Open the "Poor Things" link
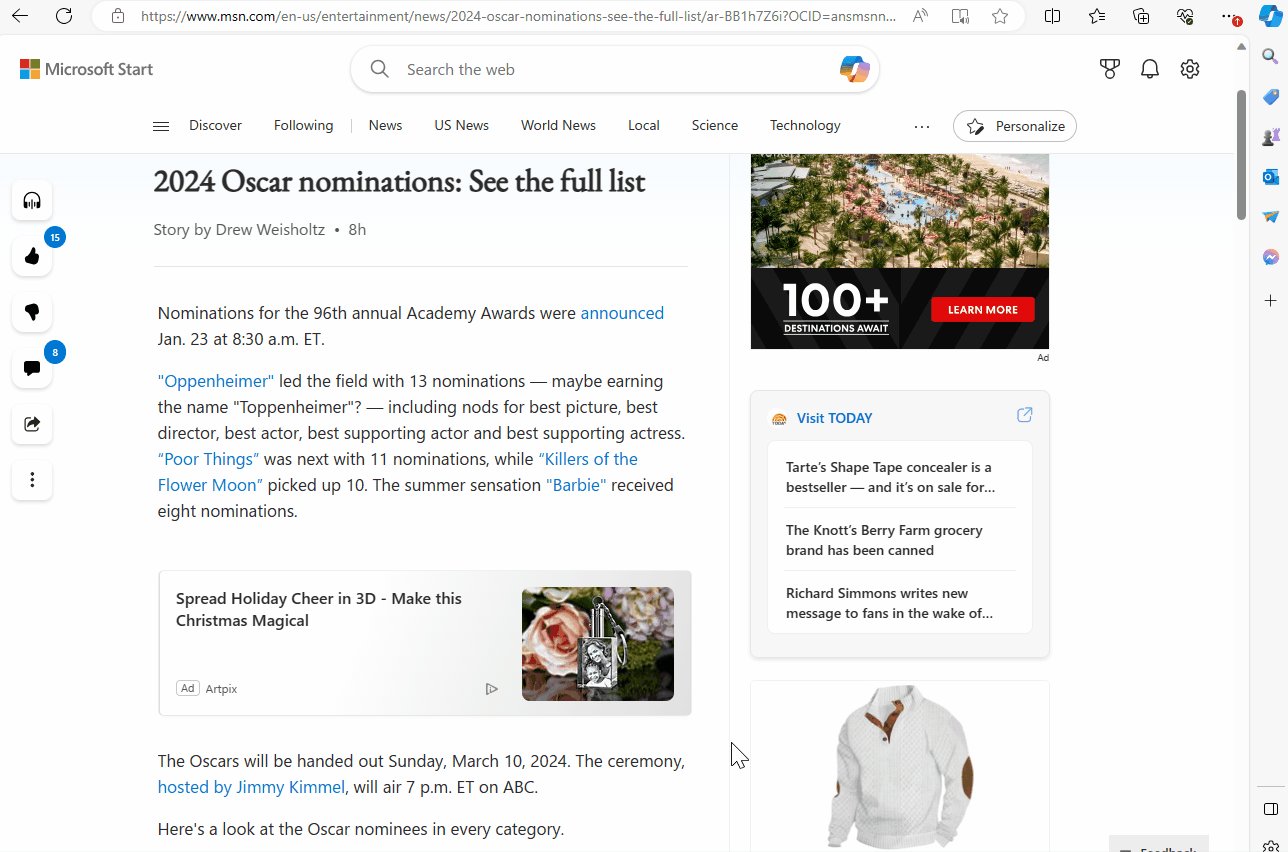1288x852 pixels. click(x=208, y=459)
